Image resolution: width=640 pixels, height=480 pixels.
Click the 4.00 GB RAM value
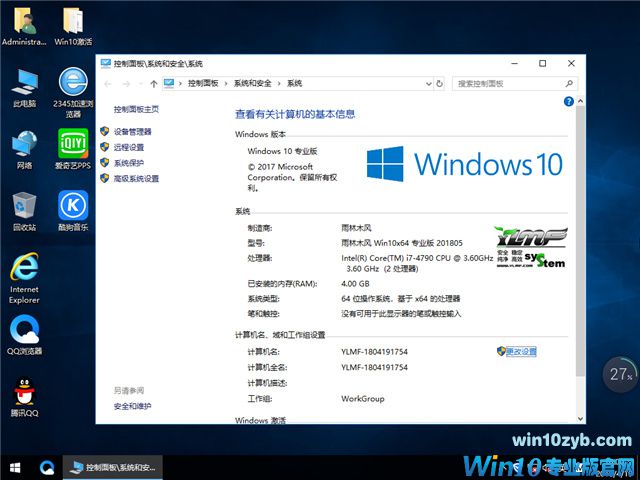[x=355, y=283]
